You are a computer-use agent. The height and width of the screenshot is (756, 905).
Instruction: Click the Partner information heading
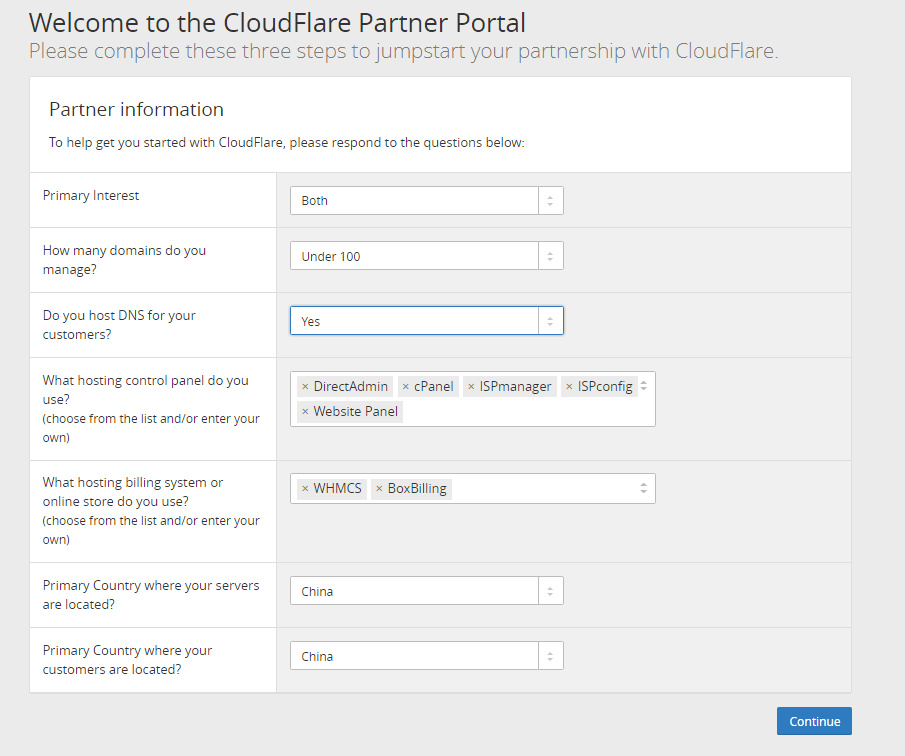[x=136, y=110]
